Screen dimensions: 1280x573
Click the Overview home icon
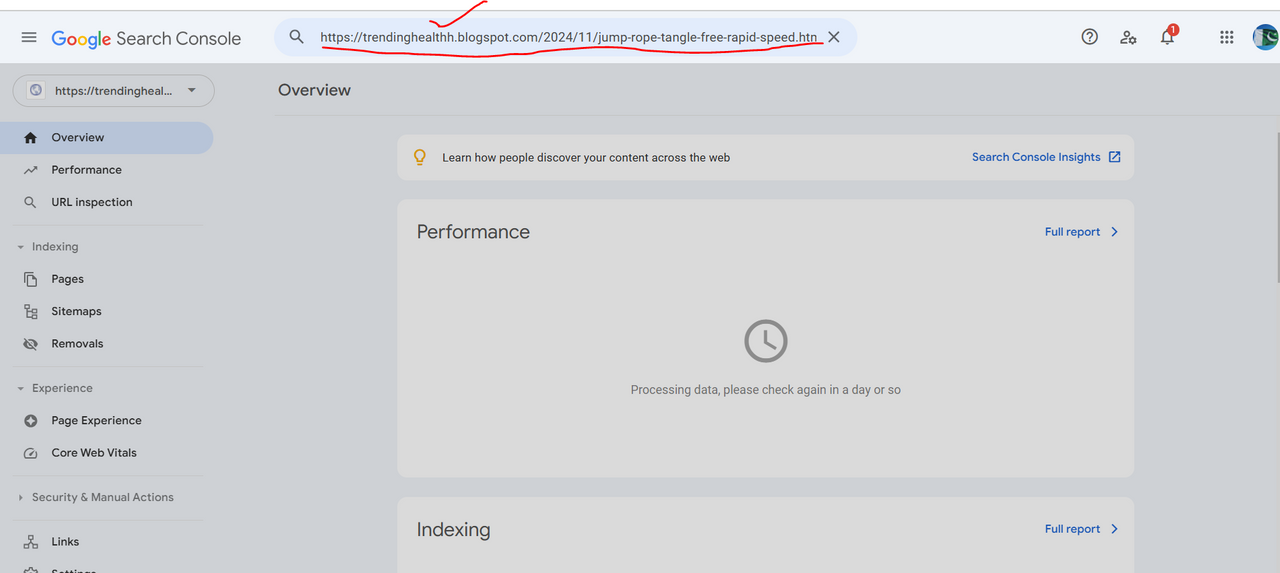[x=30, y=138]
